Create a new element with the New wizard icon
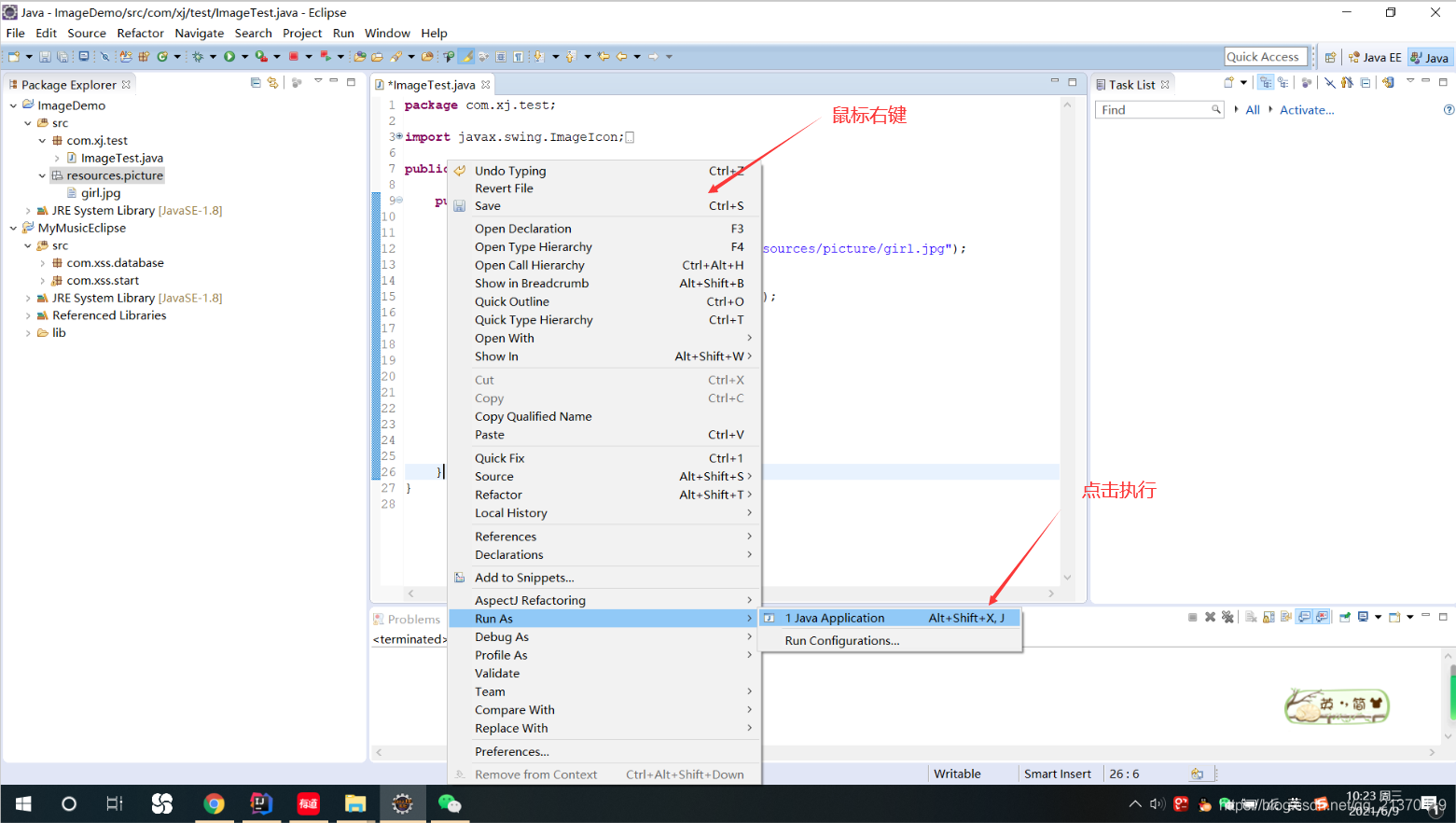This screenshot has width=1456, height=823. point(14,56)
